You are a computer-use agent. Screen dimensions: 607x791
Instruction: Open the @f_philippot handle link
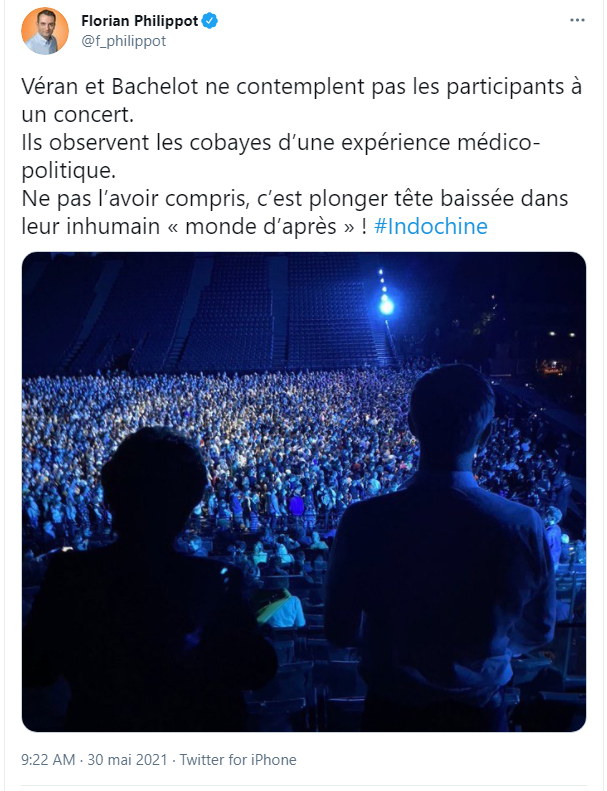pyautogui.click(x=124, y=41)
